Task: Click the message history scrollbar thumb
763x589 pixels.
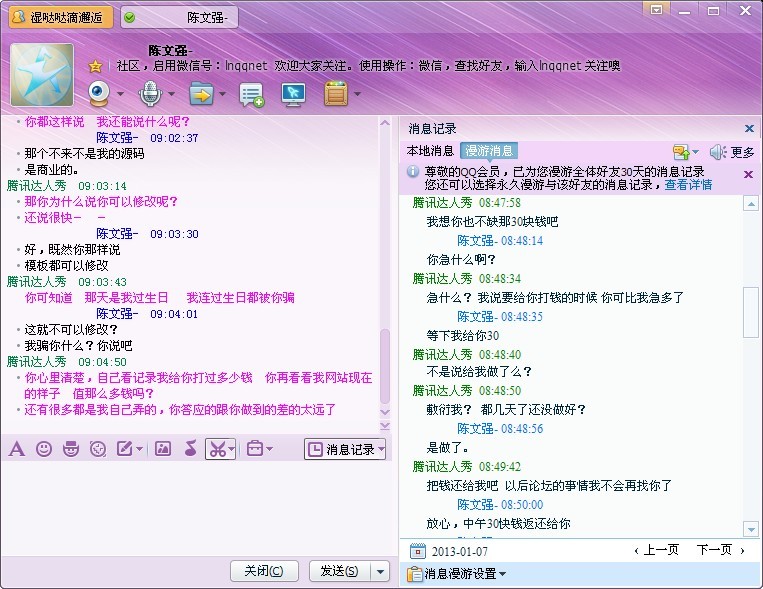Action: pyautogui.click(x=751, y=312)
